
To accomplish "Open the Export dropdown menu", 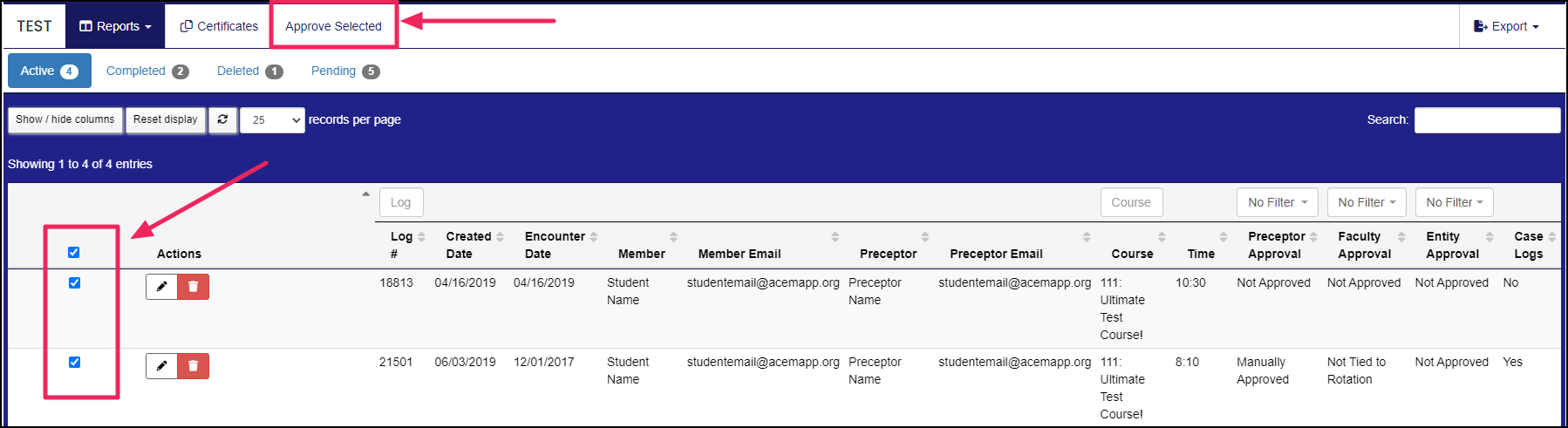I will coord(1506,26).
